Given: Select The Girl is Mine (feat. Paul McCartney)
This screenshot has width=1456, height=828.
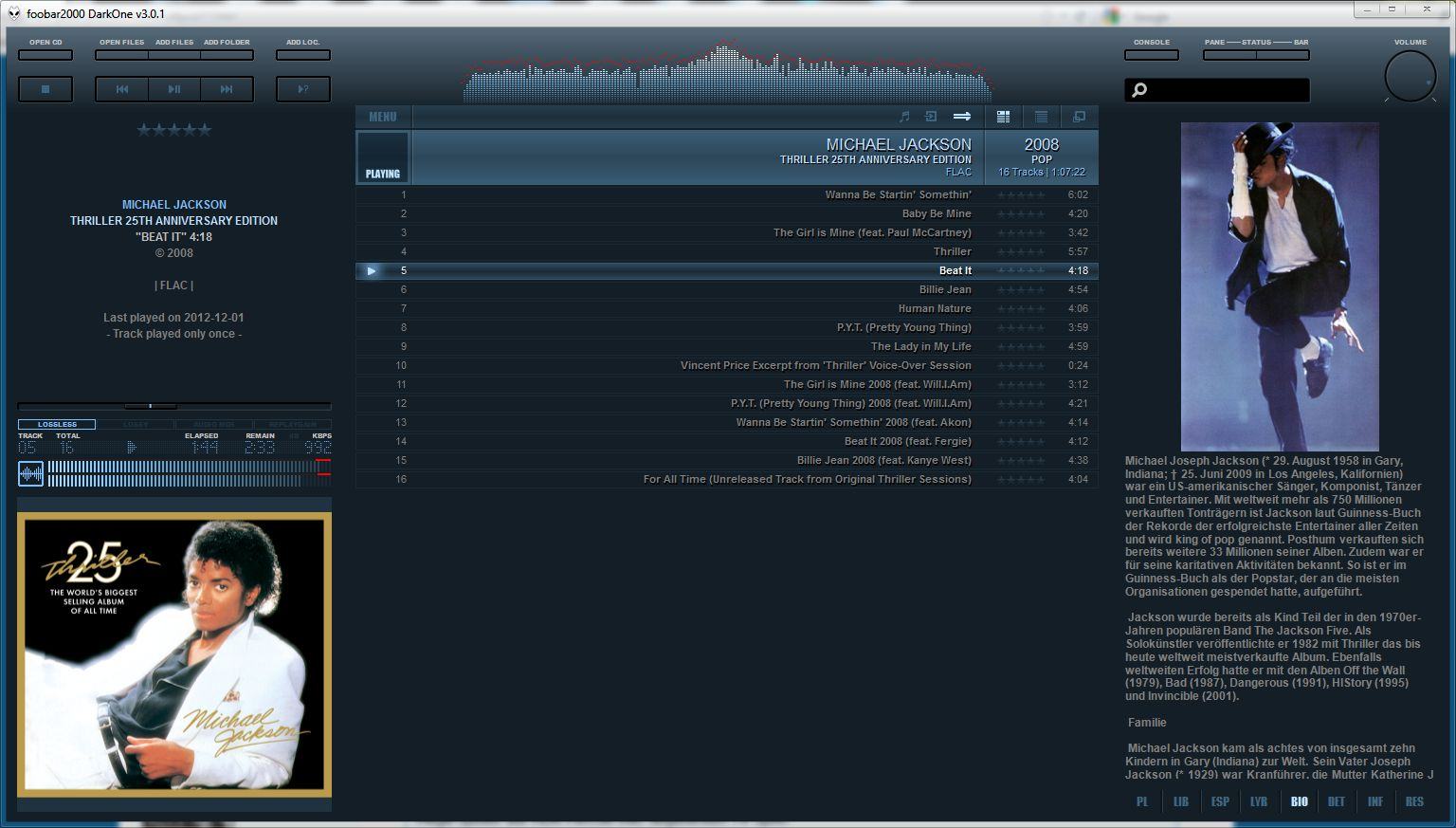Looking at the screenshot, I should [x=727, y=232].
